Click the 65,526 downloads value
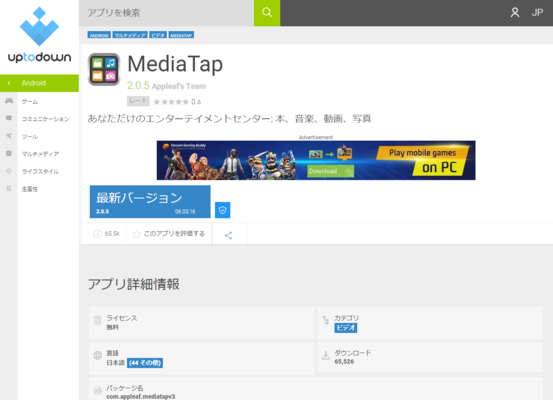 tap(344, 362)
